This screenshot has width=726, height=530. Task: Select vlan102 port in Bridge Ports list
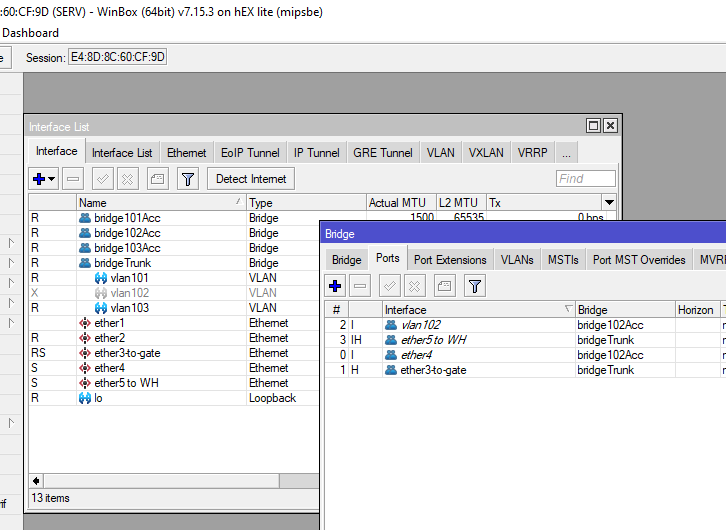tap(525, 325)
